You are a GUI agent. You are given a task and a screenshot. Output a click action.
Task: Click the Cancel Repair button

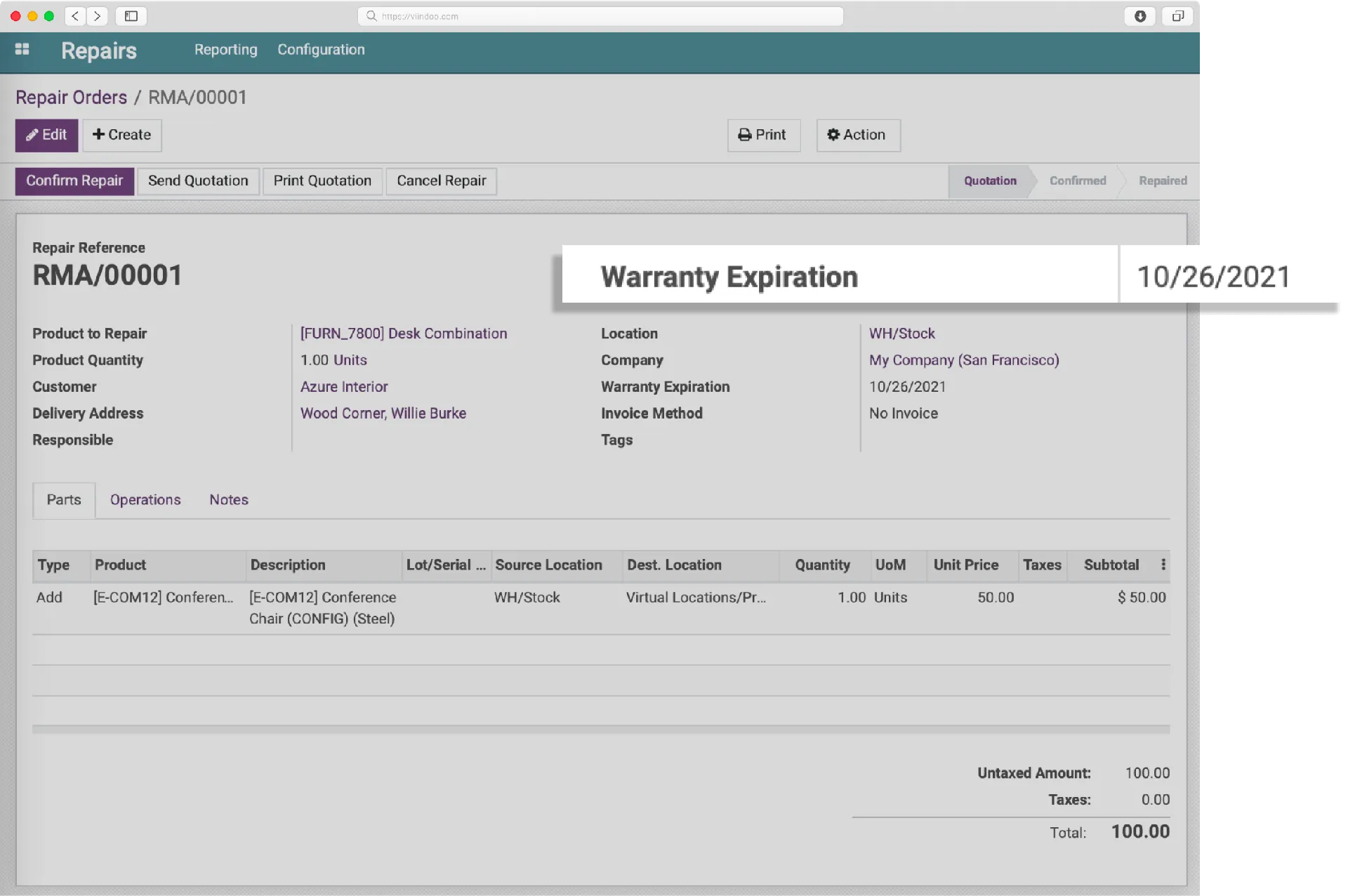click(x=441, y=180)
